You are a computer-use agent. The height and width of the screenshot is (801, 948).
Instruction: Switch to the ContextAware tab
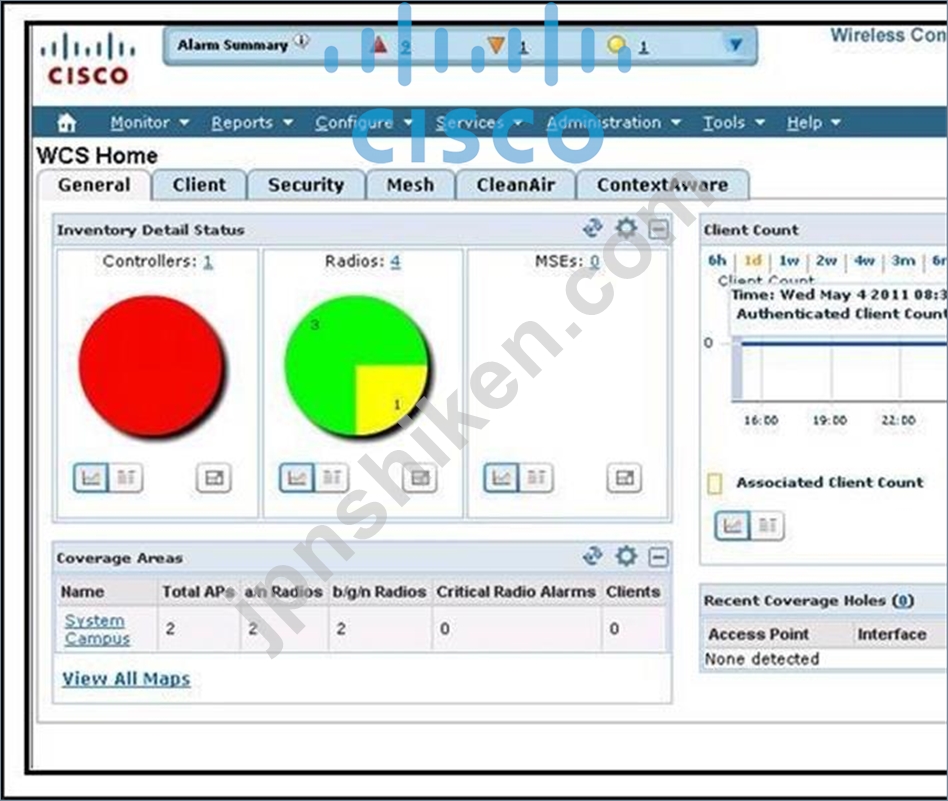[663, 185]
